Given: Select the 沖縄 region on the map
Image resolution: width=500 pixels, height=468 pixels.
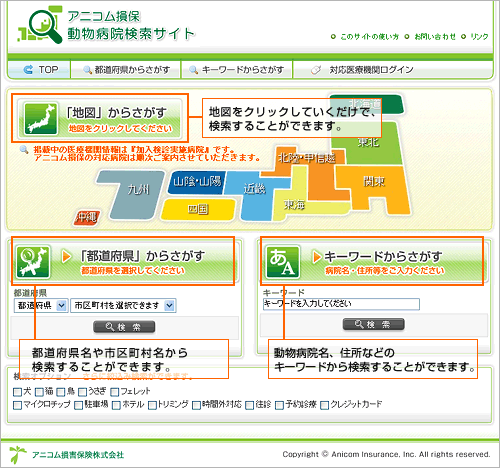Looking at the screenshot, I should [87, 218].
